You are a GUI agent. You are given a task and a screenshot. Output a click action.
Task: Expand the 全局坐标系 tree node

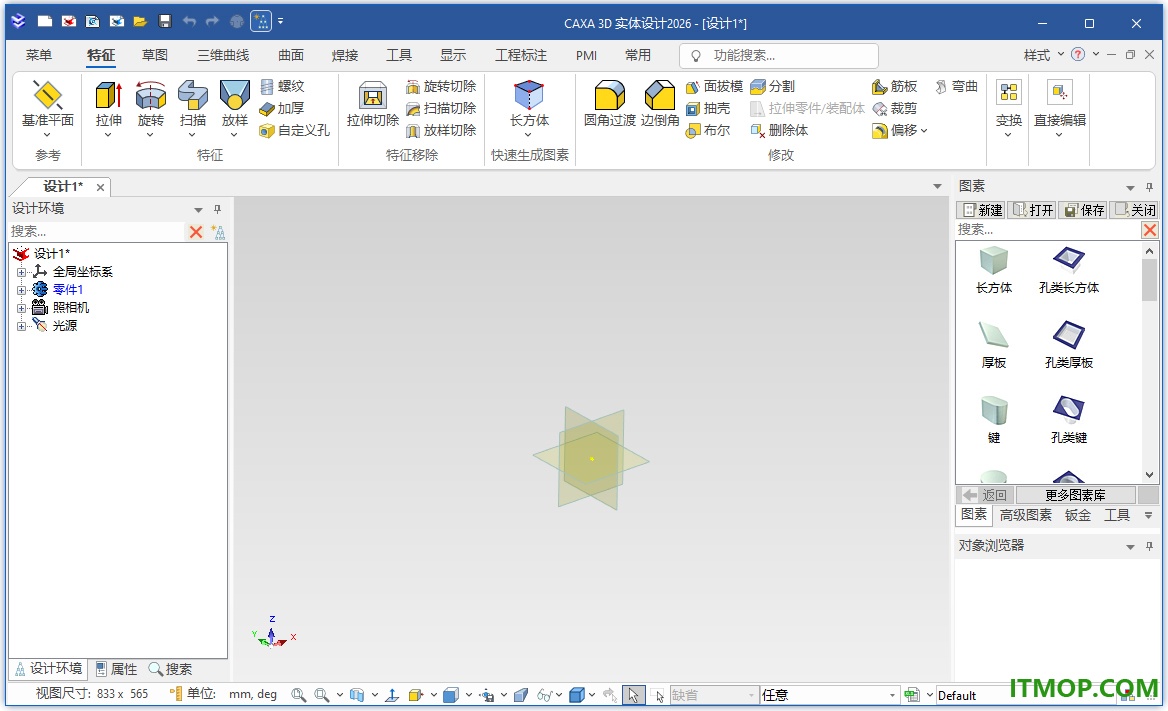pyautogui.click(x=21, y=272)
